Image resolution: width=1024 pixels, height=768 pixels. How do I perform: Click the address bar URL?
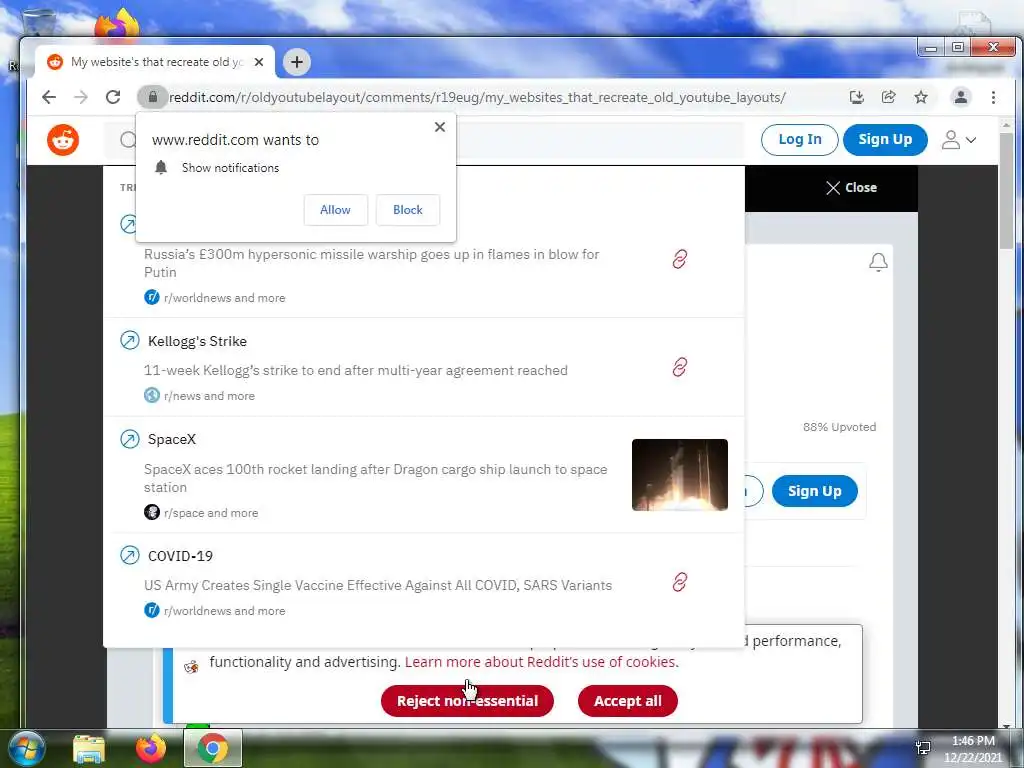tap(477, 97)
